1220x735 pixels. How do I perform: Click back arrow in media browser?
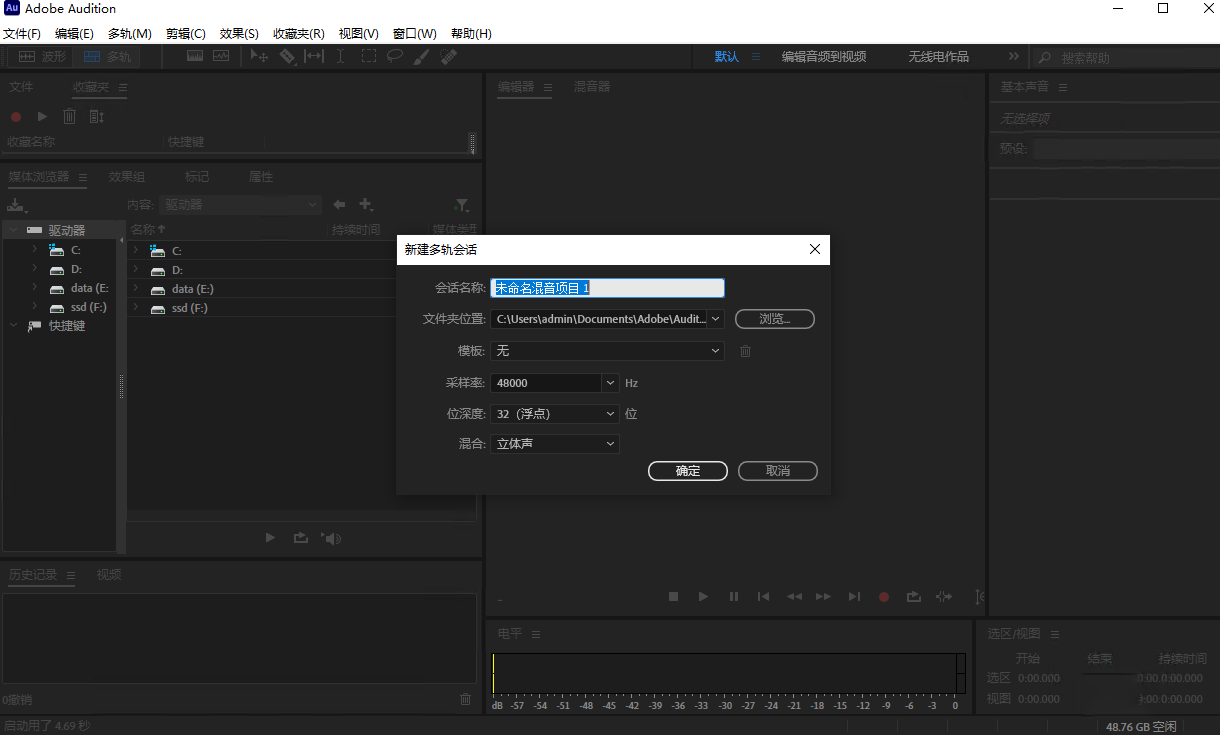(x=339, y=205)
